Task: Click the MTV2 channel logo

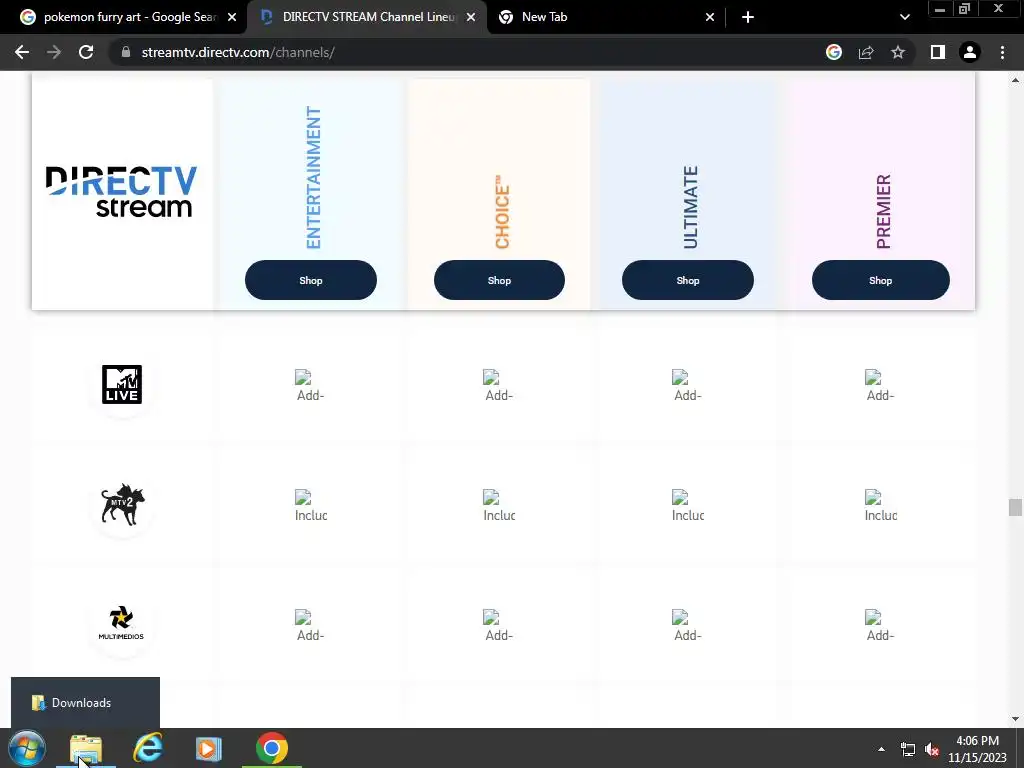Action: 122,504
